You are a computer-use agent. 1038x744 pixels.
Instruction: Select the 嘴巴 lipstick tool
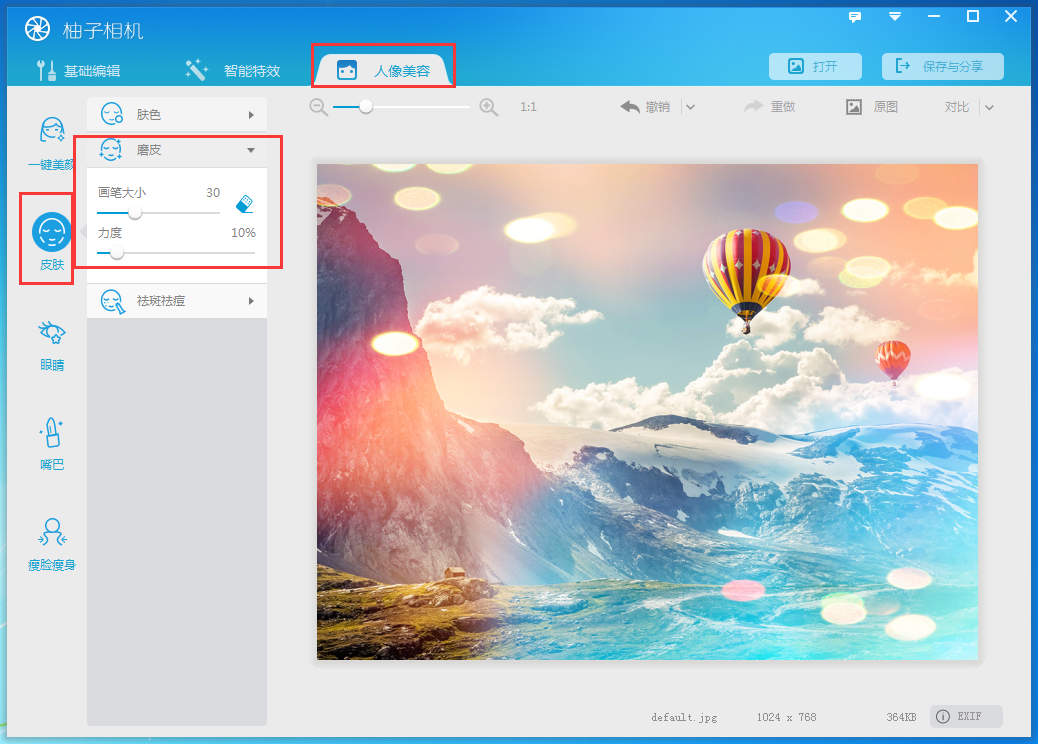(x=52, y=444)
